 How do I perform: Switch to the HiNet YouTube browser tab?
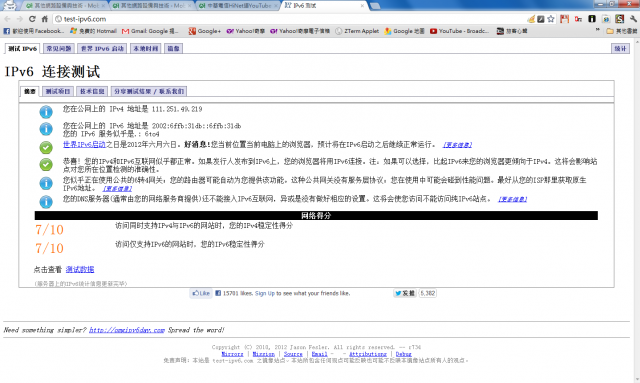tap(239, 6)
